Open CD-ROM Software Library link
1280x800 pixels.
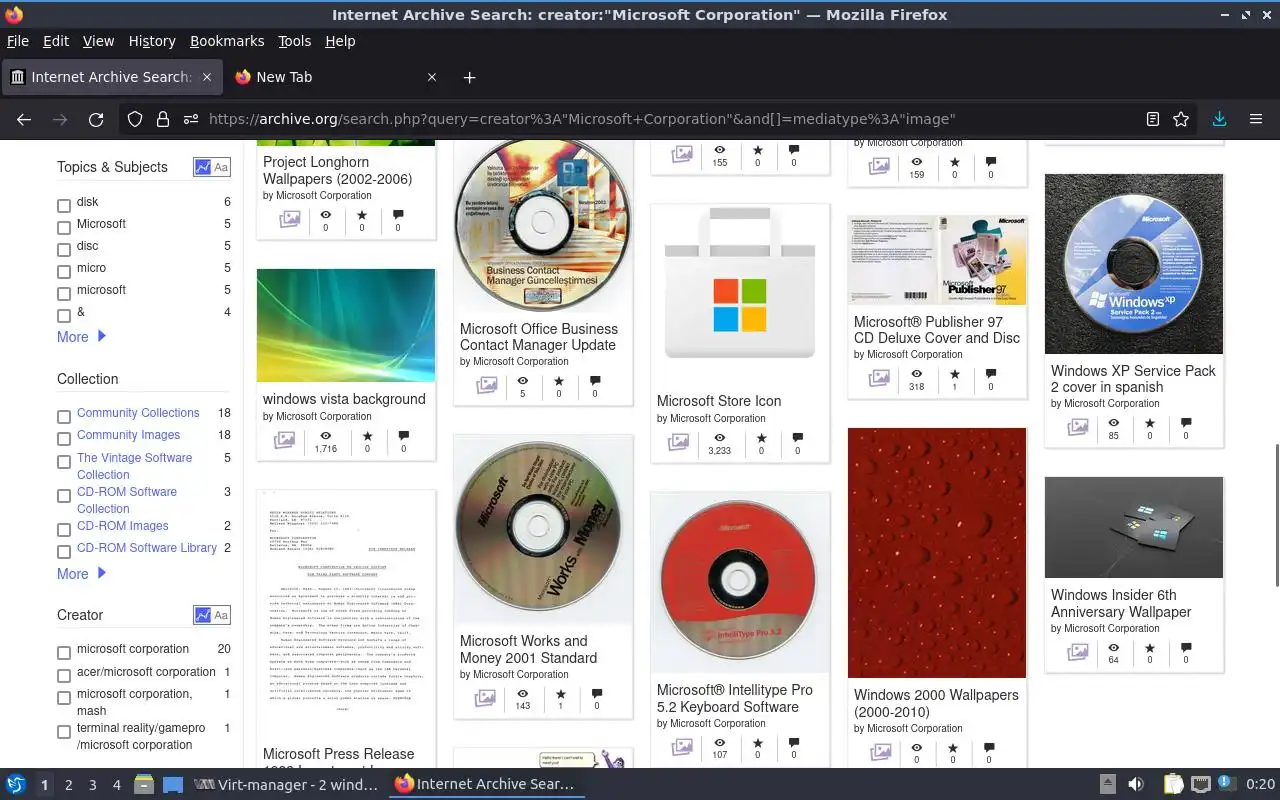click(x=147, y=548)
